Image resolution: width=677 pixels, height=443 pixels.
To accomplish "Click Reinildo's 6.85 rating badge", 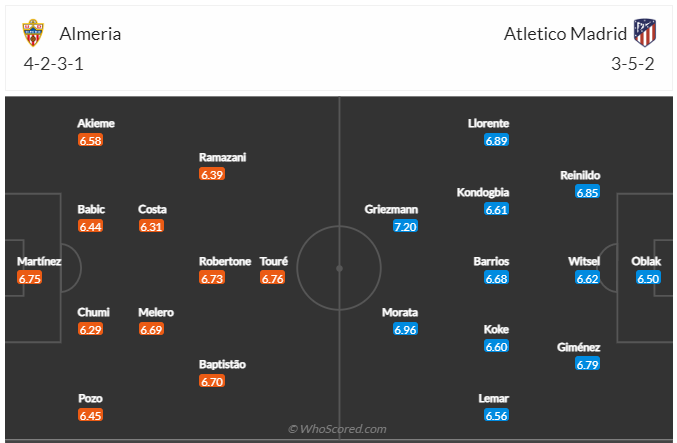I will click(587, 192).
